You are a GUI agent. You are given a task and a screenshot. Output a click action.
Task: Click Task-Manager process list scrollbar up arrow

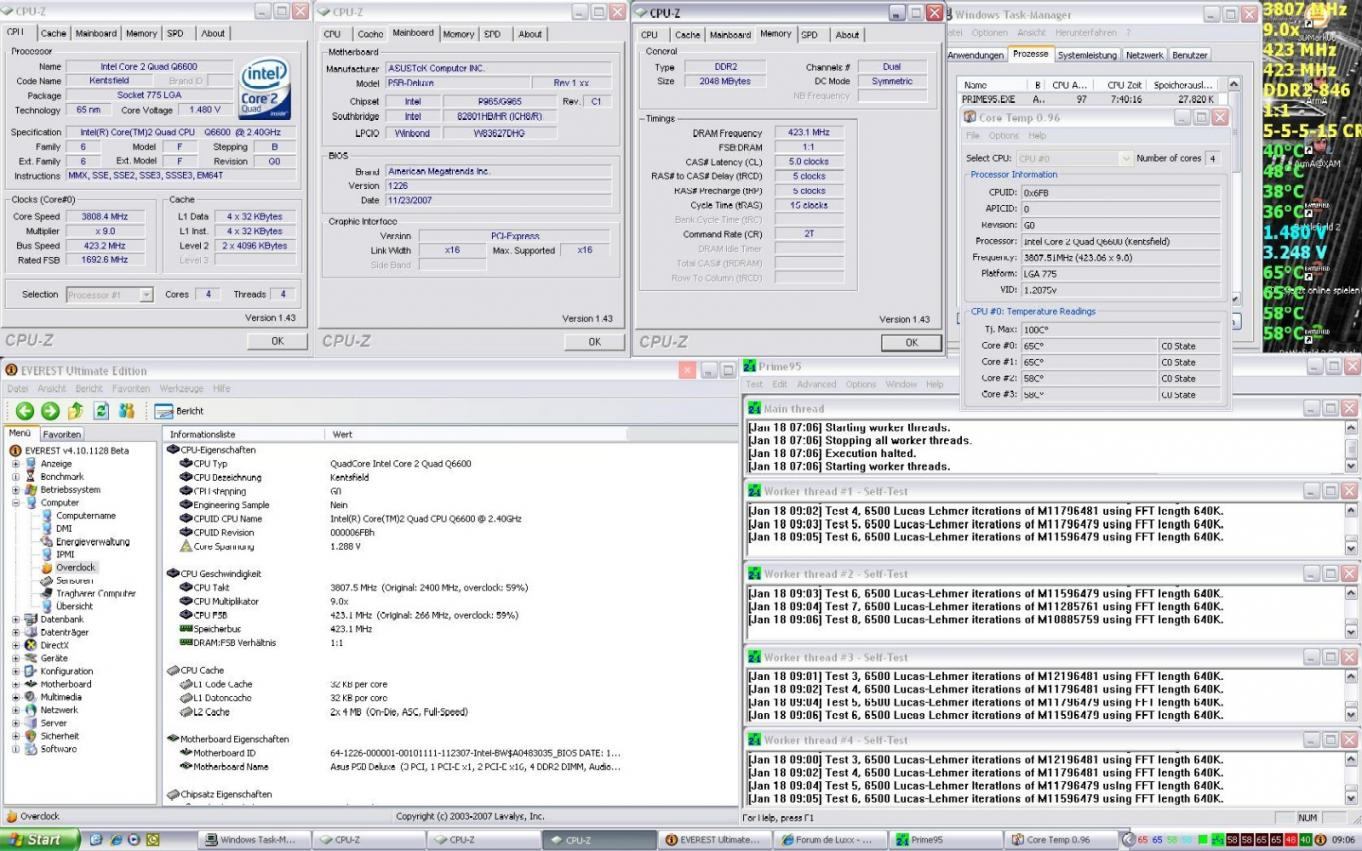pos(1233,85)
